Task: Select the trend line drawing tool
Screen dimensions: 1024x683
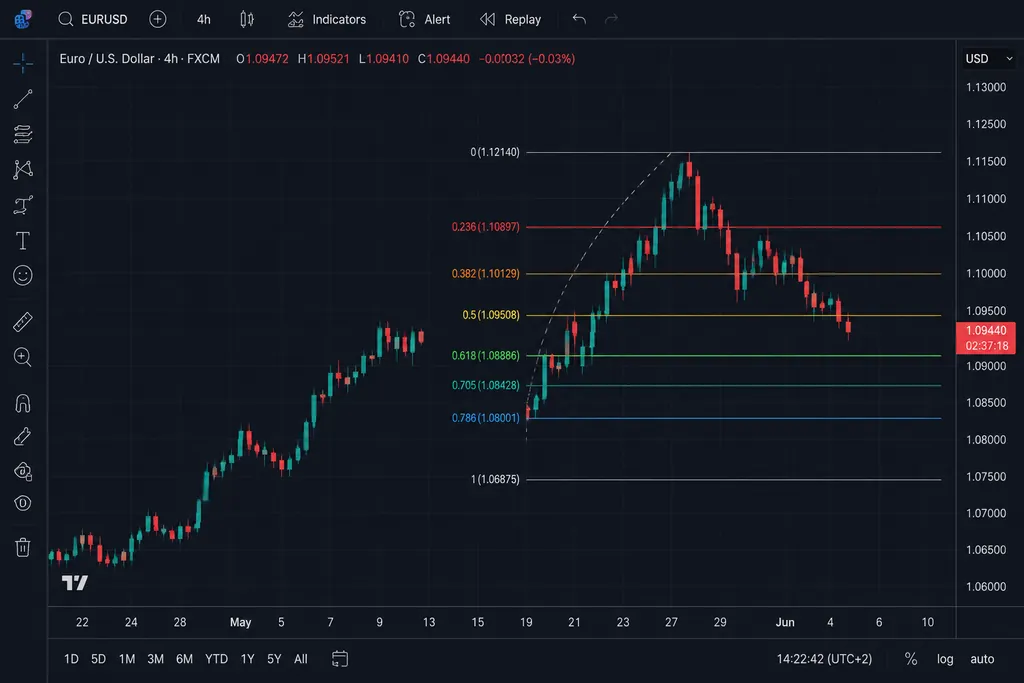Action: click(23, 99)
